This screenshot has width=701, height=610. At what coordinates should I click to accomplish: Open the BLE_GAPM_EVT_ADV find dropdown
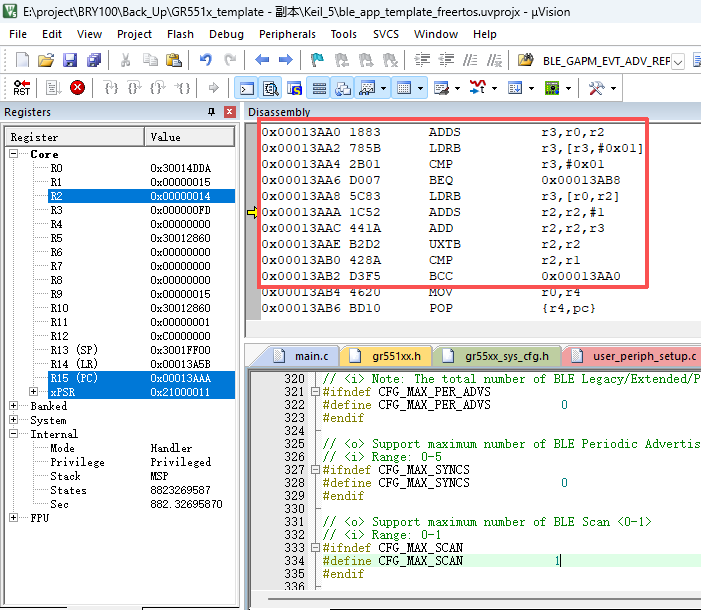(x=678, y=61)
